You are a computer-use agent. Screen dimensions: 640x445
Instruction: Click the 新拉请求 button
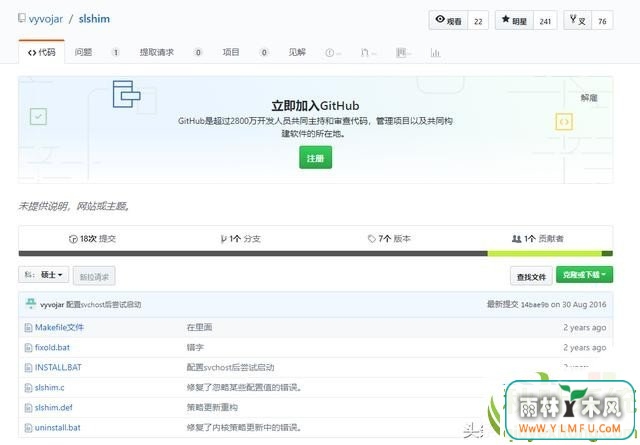point(94,277)
